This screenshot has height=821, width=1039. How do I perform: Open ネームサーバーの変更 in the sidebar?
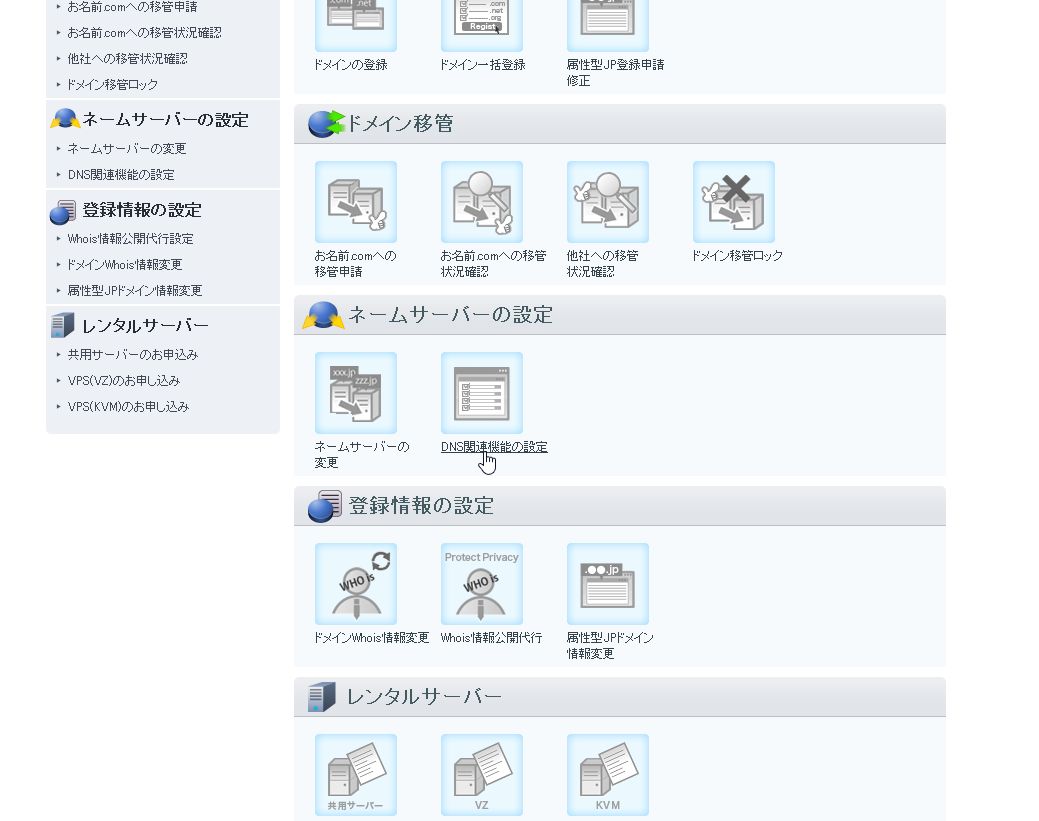point(127,148)
